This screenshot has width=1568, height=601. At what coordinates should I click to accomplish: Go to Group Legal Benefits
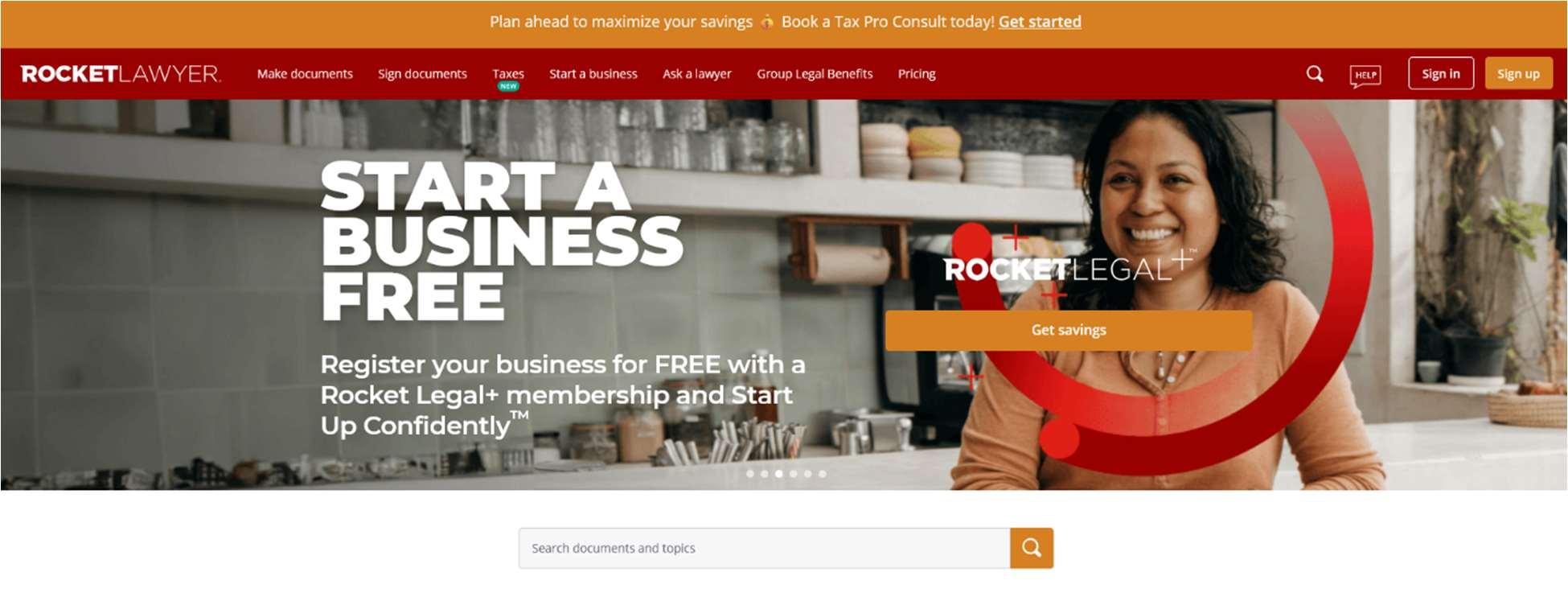pos(815,74)
